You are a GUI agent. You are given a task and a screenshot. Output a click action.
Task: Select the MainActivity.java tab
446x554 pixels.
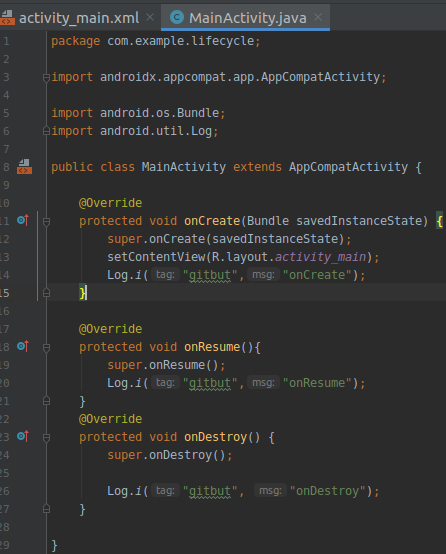[247, 18]
